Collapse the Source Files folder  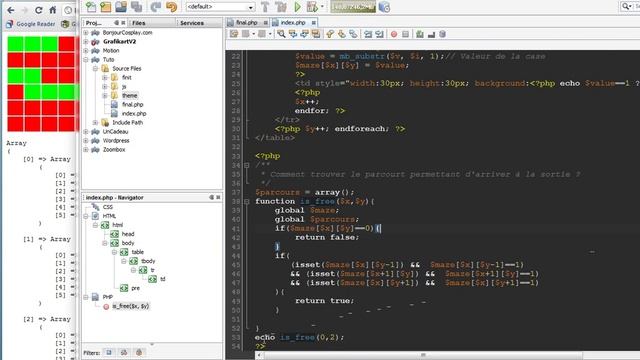point(95,69)
